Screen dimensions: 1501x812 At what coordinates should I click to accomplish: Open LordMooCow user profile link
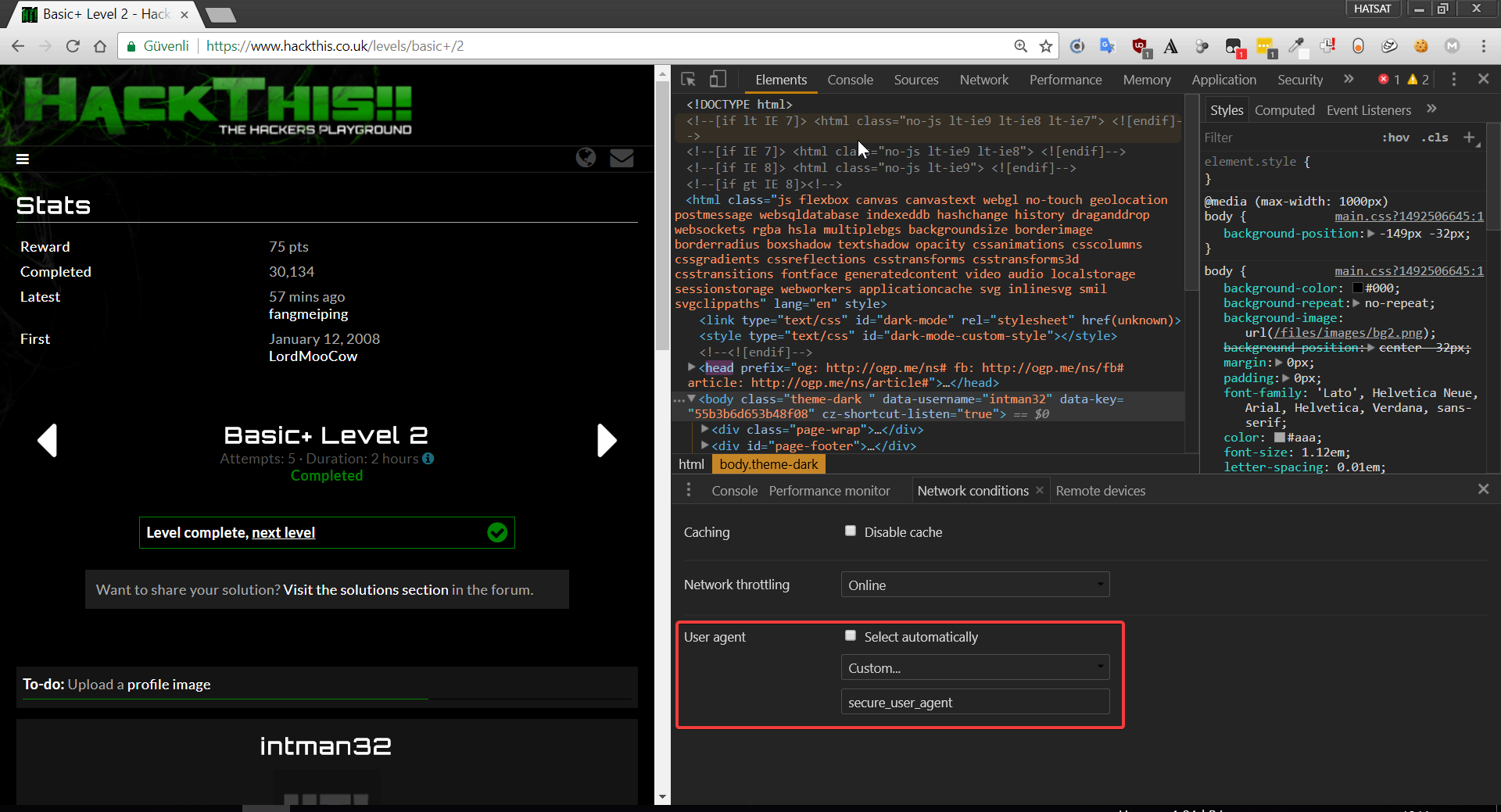(x=313, y=356)
